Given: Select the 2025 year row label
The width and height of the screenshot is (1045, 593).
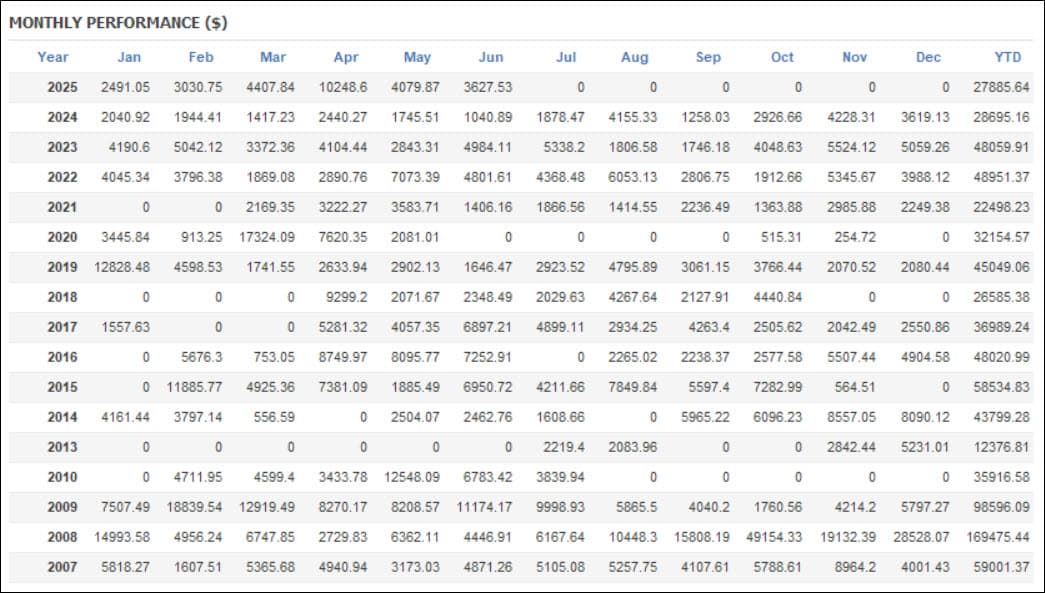Looking at the screenshot, I should pos(63,87).
